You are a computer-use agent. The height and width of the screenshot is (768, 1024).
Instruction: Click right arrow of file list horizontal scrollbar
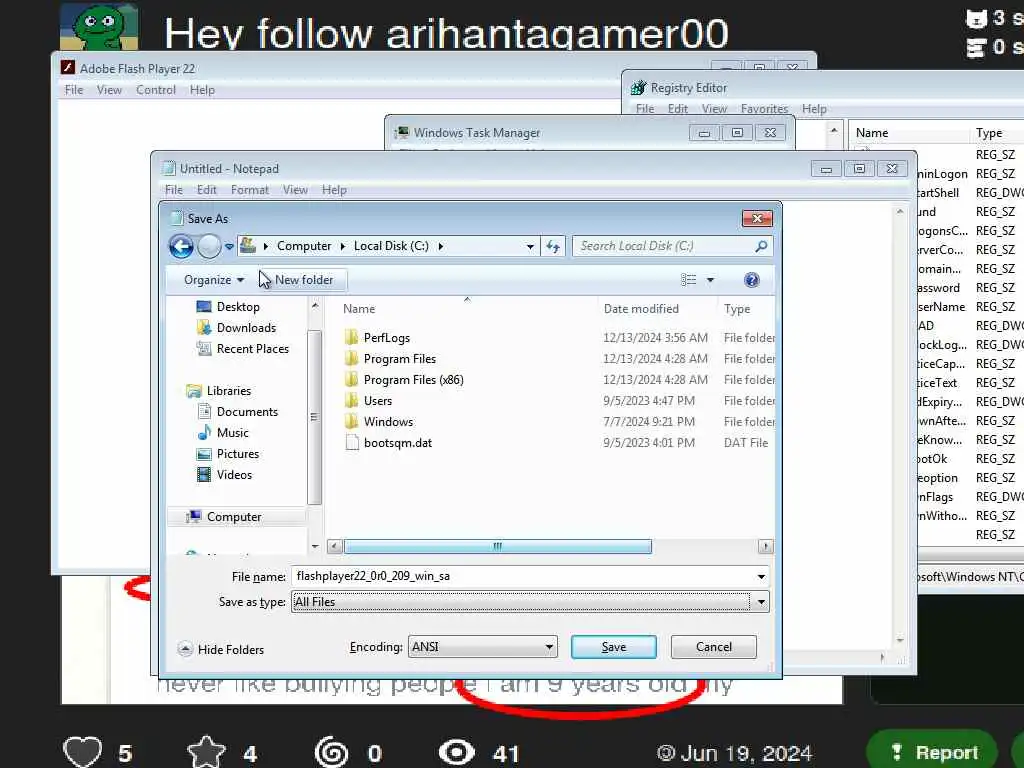[765, 546]
